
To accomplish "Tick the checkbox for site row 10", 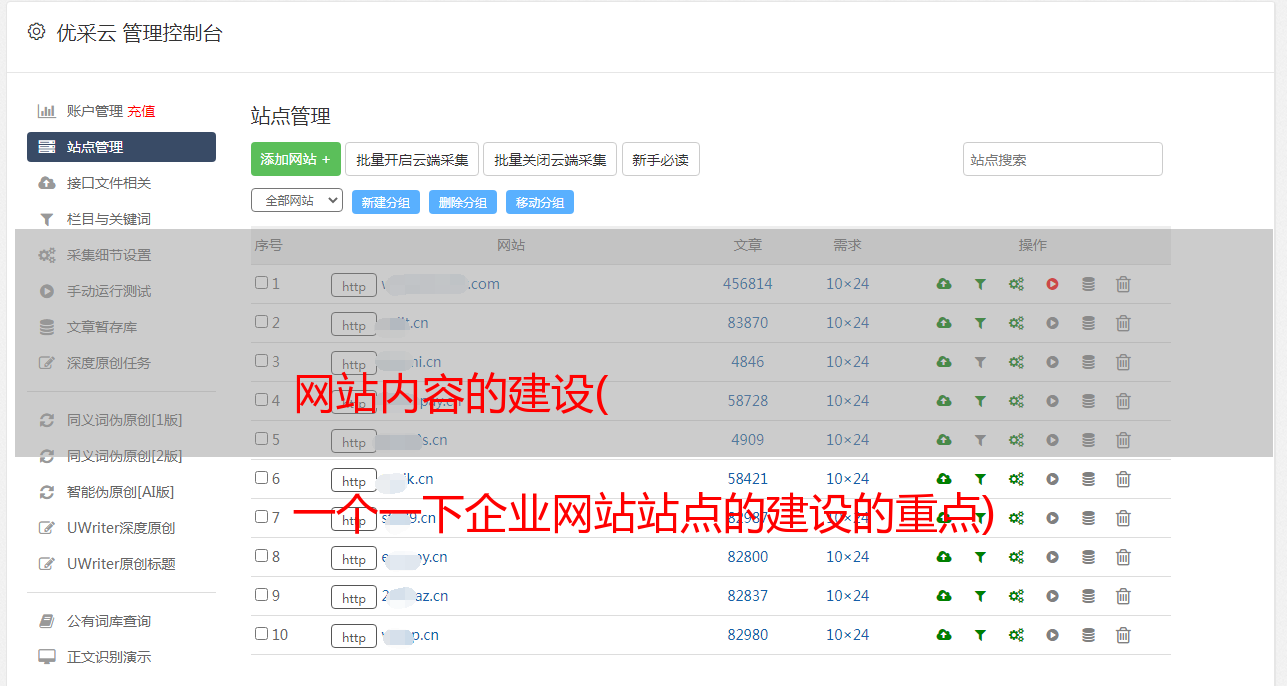I will point(261,634).
